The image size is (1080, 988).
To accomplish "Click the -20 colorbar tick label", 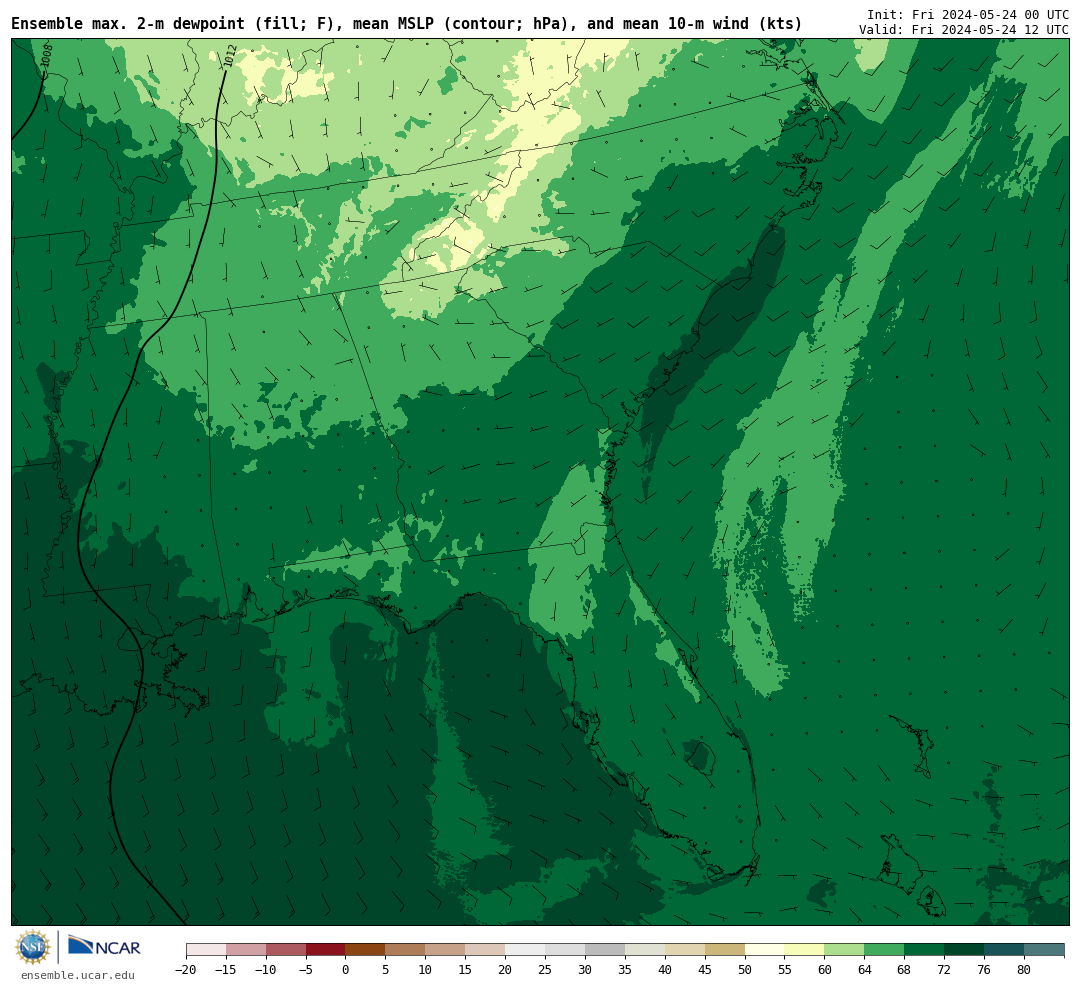I will [185, 970].
